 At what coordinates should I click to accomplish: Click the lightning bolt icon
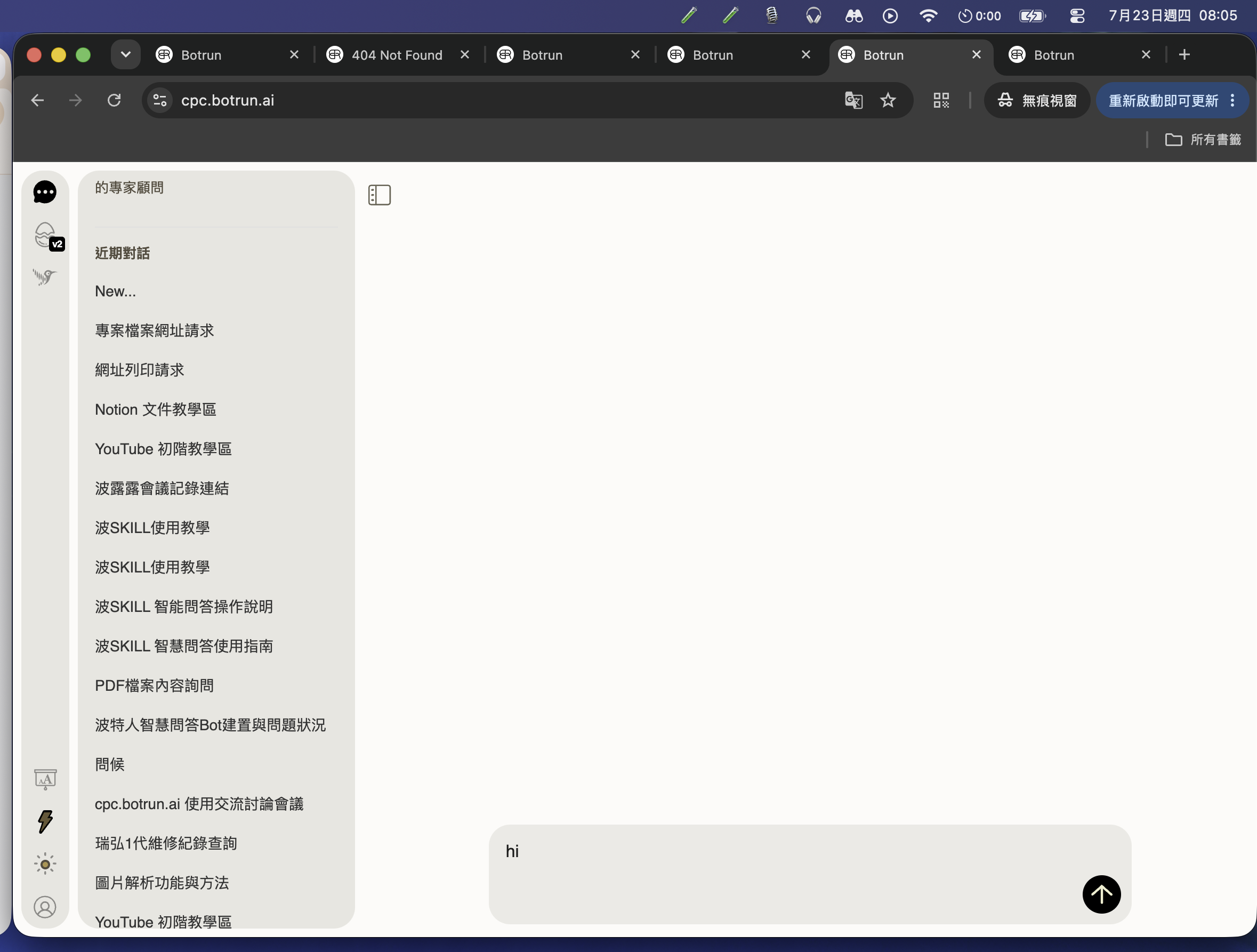point(45,821)
